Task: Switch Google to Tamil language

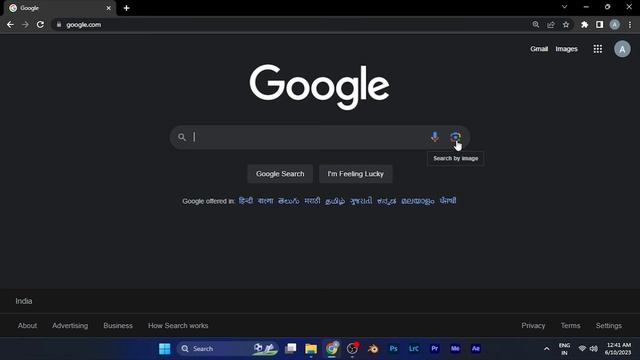Action: 335,201
